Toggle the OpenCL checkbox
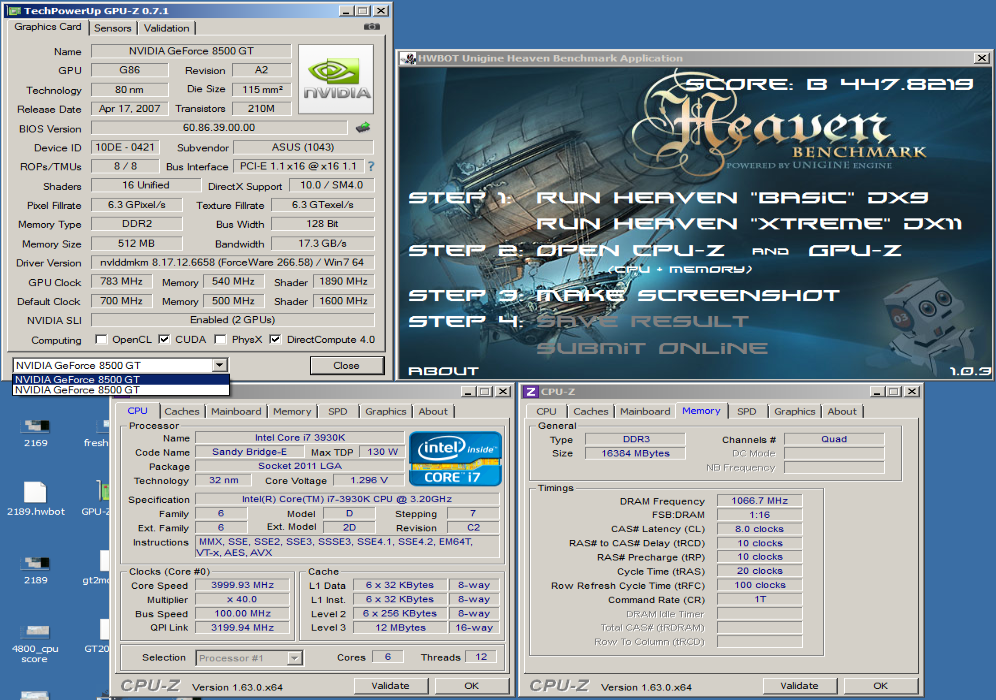 coord(100,339)
